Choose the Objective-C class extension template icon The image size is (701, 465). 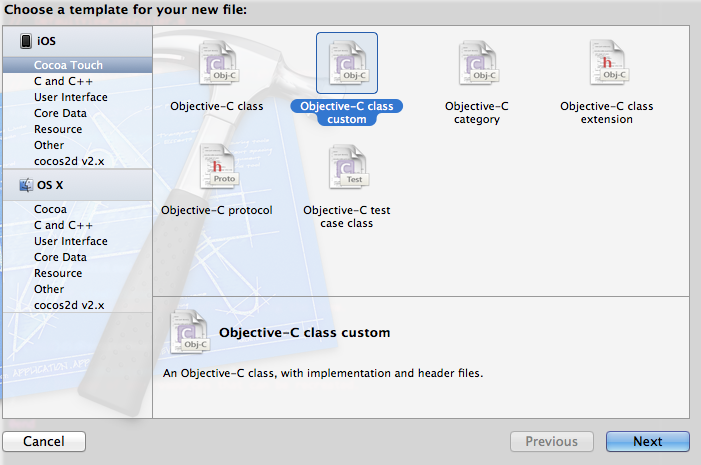pos(608,63)
